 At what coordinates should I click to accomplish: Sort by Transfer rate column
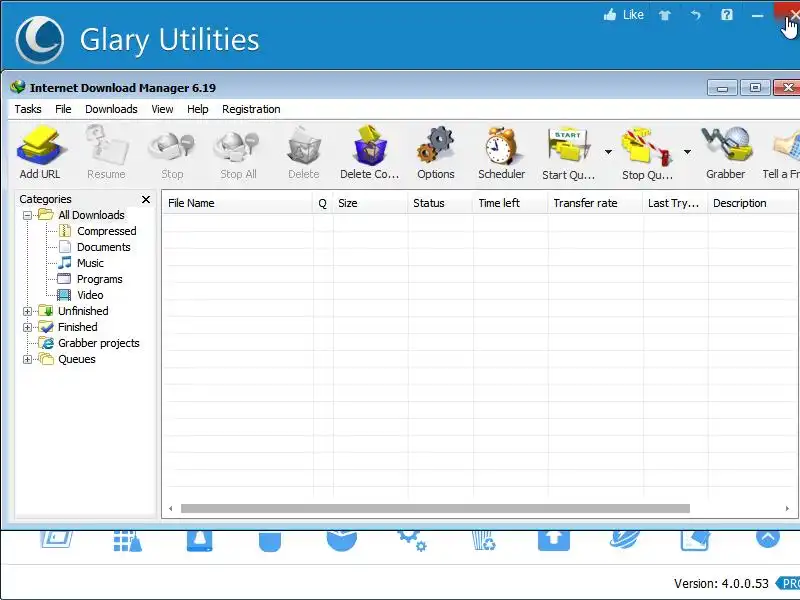point(595,203)
